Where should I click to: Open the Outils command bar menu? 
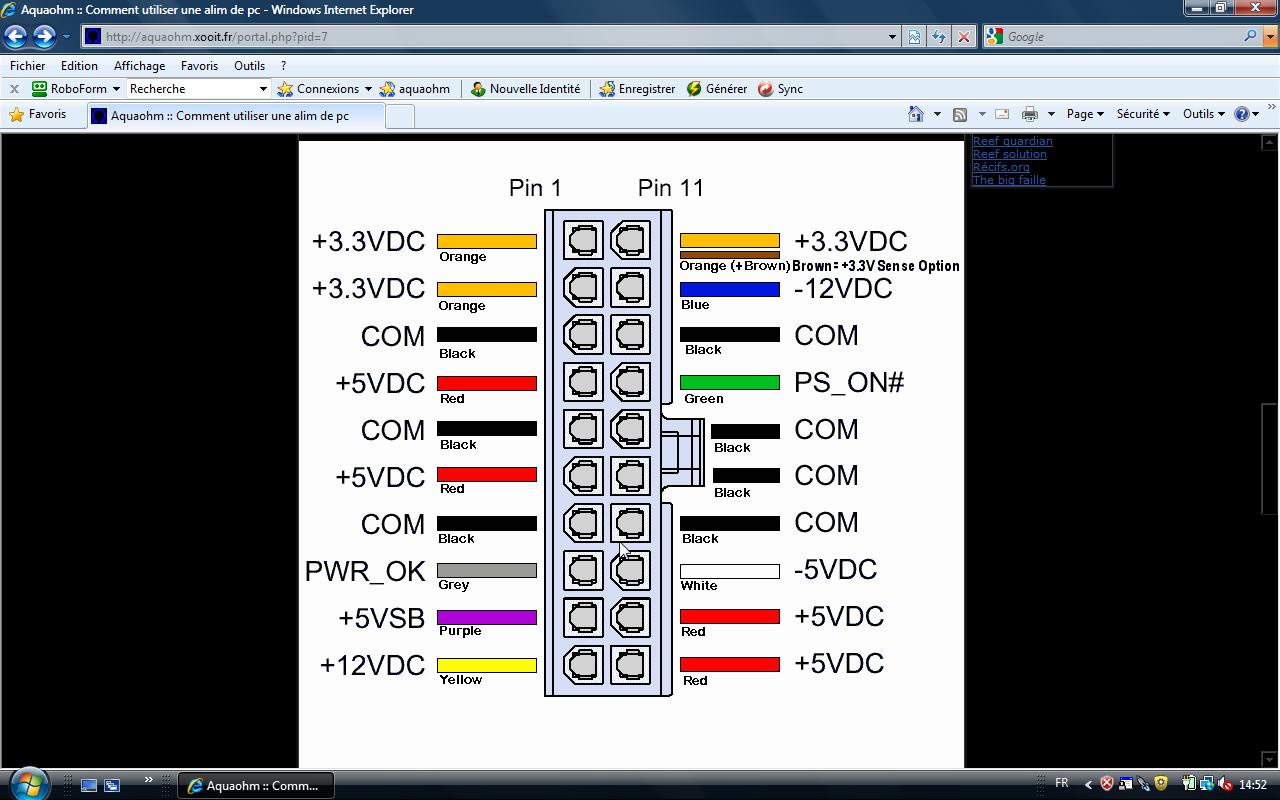pyautogui.click(x=1203, y=114)
